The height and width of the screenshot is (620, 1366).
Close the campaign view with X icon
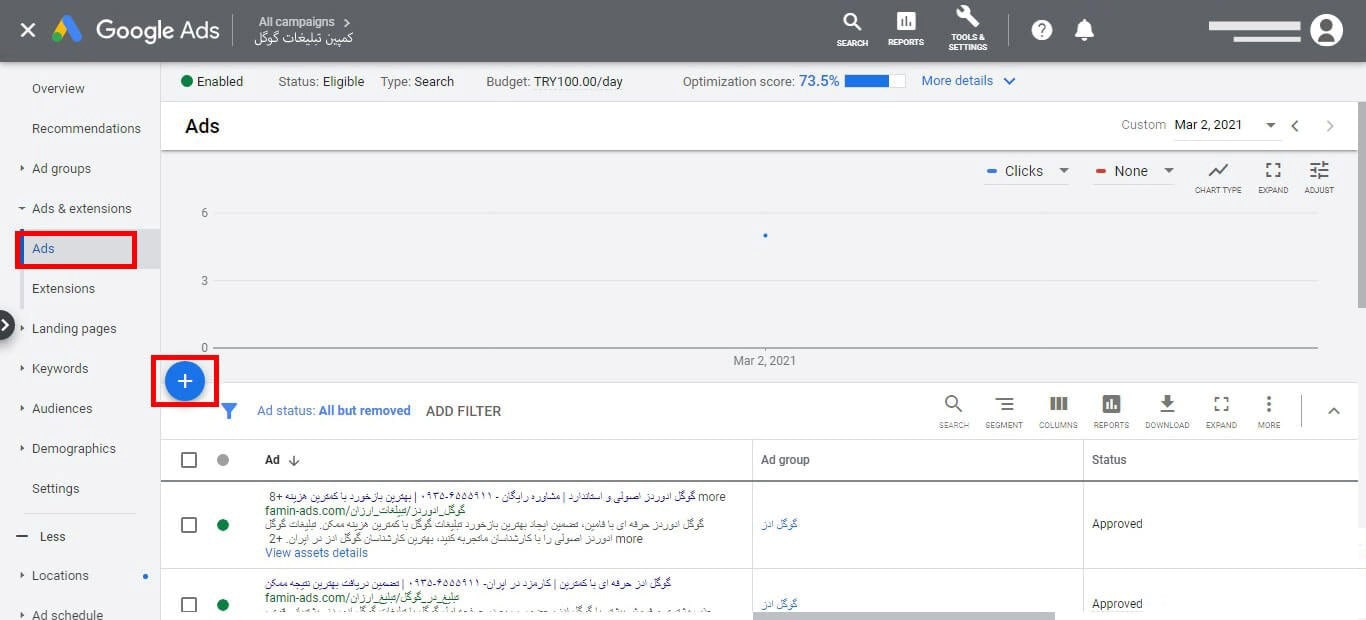coord(28,30)
